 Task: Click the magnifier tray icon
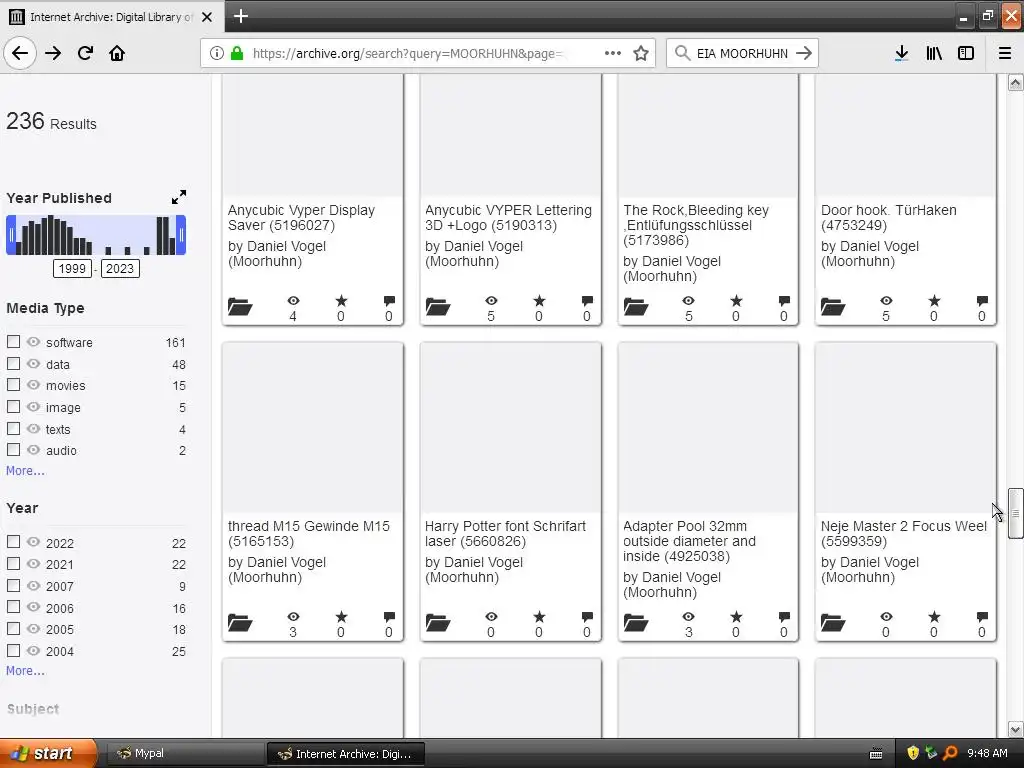coord(950,753)
